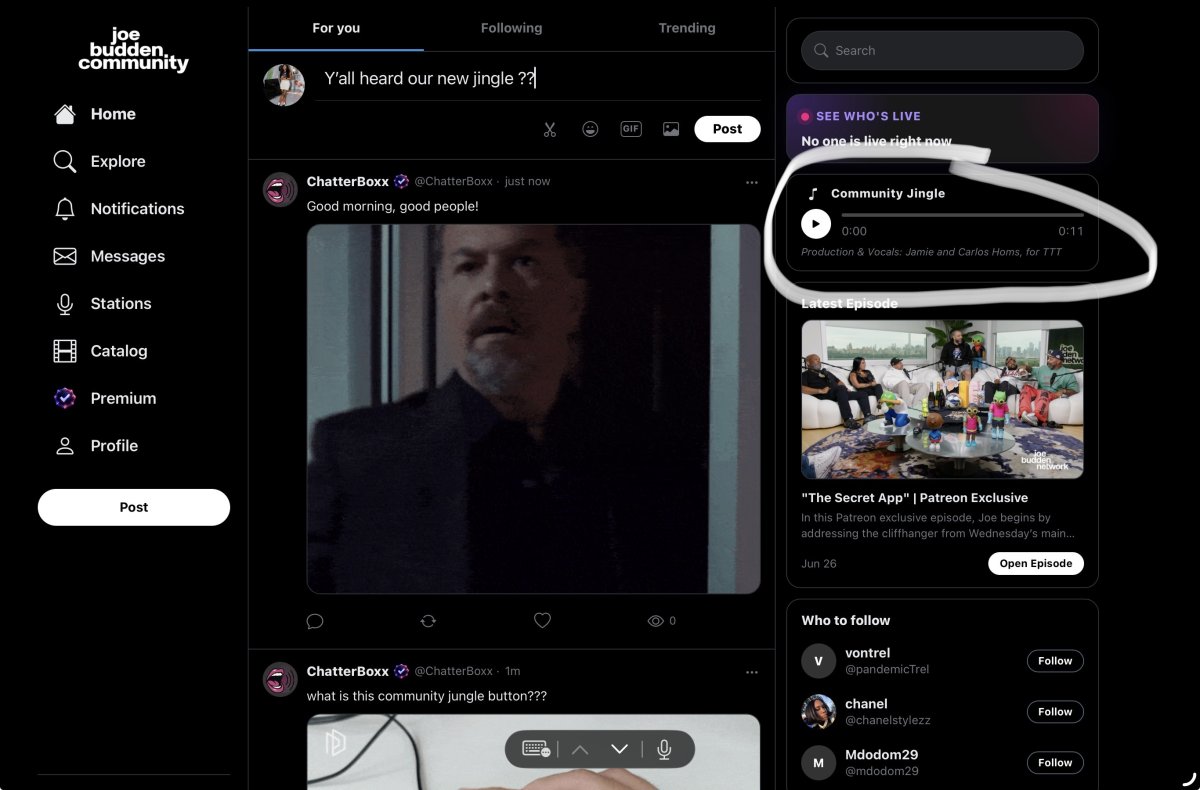This screenshot has height=790, width=1200.
Task: Reply to the 'Good morning' post
Action: 315,621
